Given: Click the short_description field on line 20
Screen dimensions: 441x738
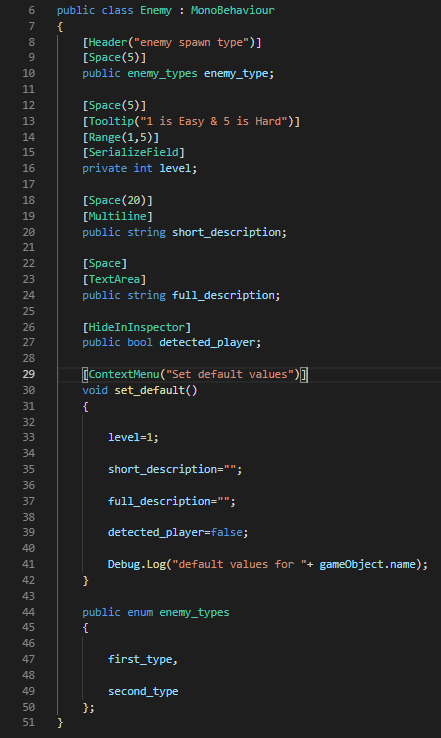Looking at the screenshot, I should tap(226, 233).
